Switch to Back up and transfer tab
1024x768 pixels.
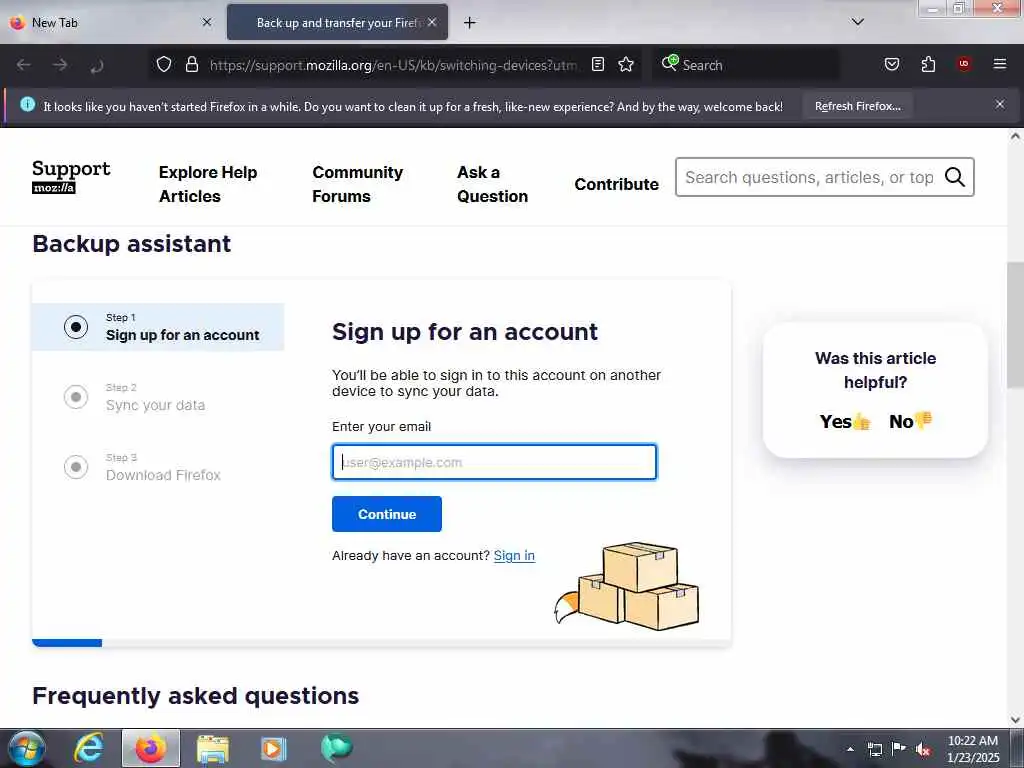coord(337,22)
